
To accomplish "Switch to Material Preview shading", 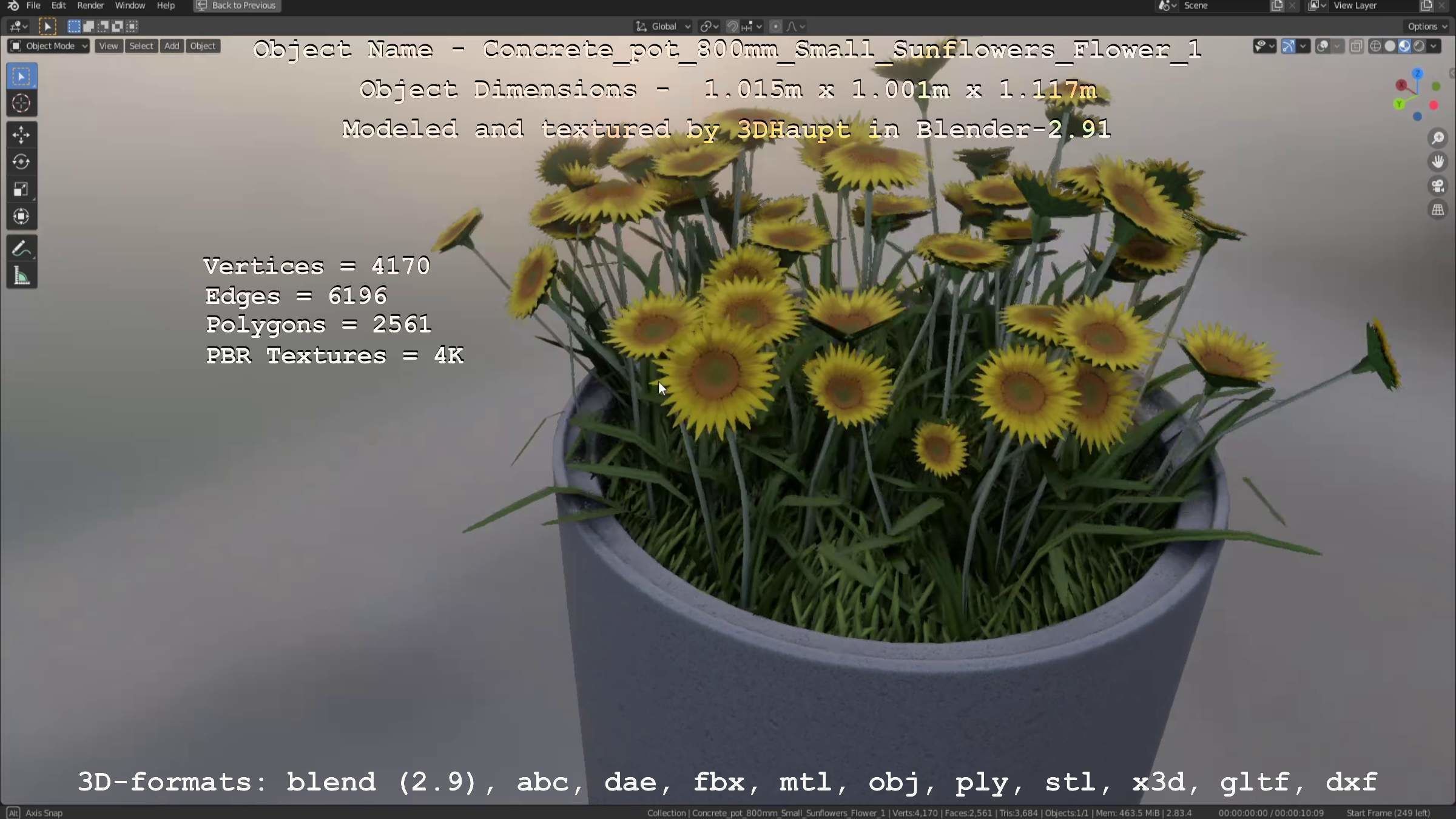I will [1405, 46].
